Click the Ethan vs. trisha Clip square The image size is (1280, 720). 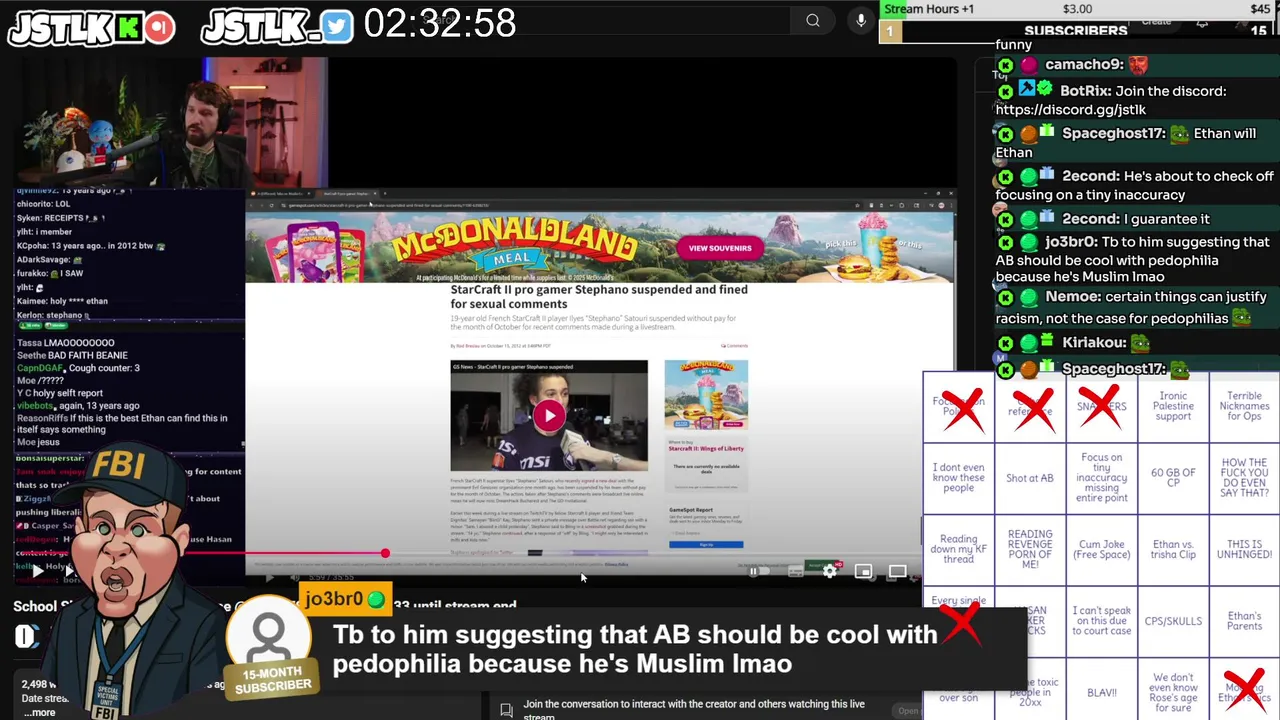(x=1173, y=549)
